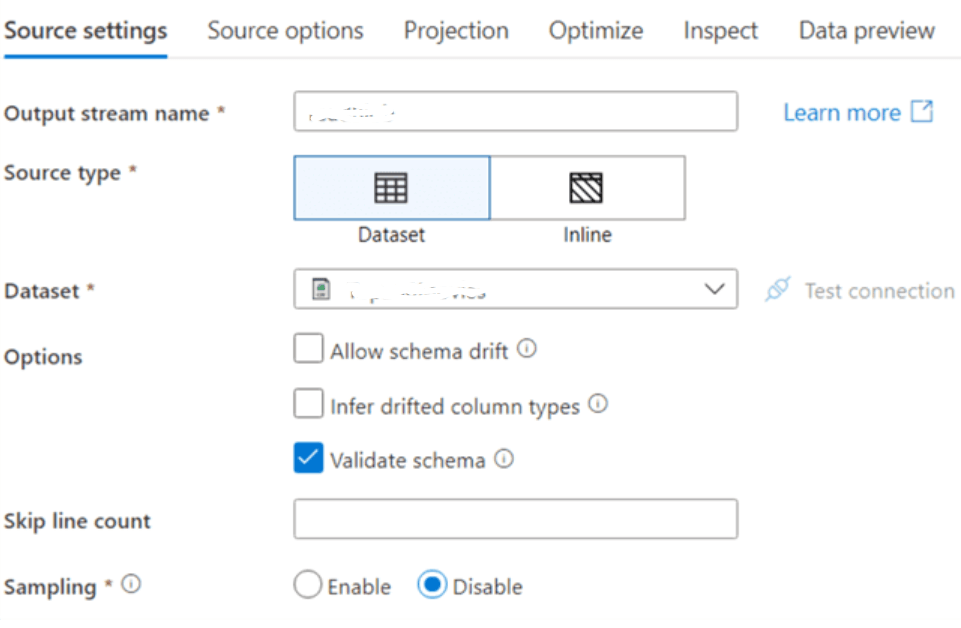This screenshot has height=628, width=961.
Task: Select the Inline source type icon
Action: click(587, 187)
